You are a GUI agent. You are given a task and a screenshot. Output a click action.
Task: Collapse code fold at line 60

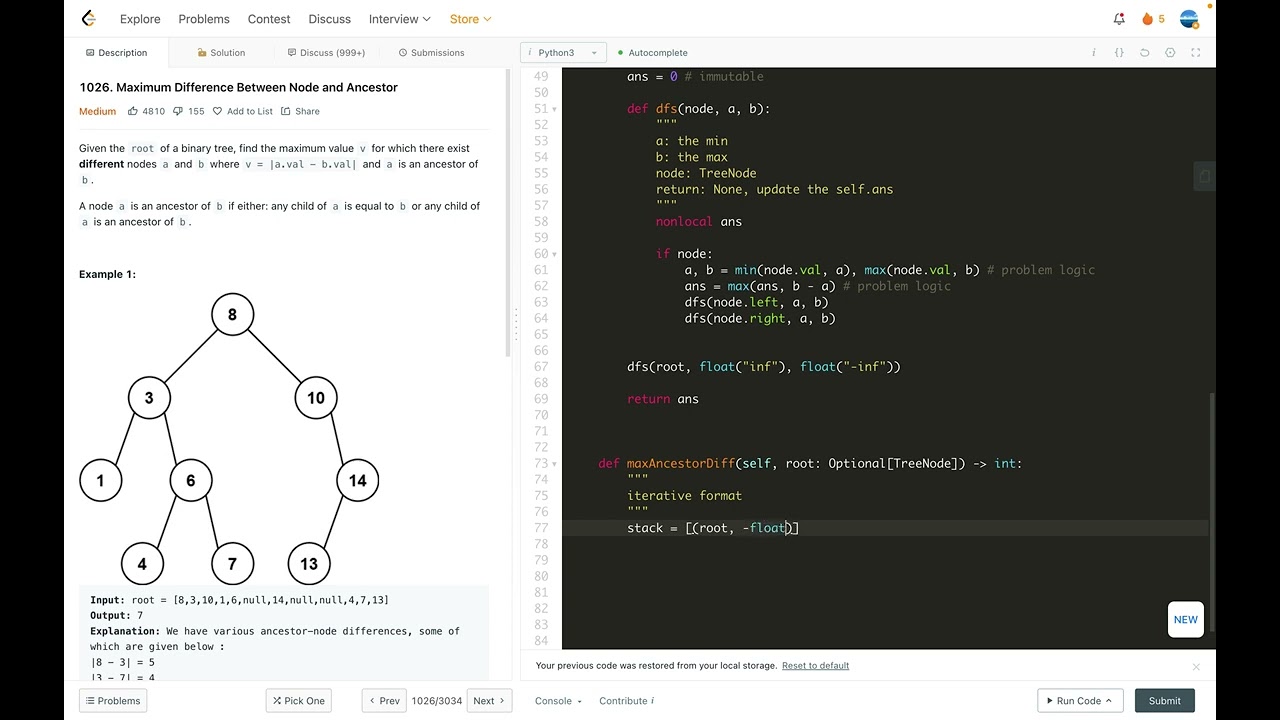coord(555,254)
